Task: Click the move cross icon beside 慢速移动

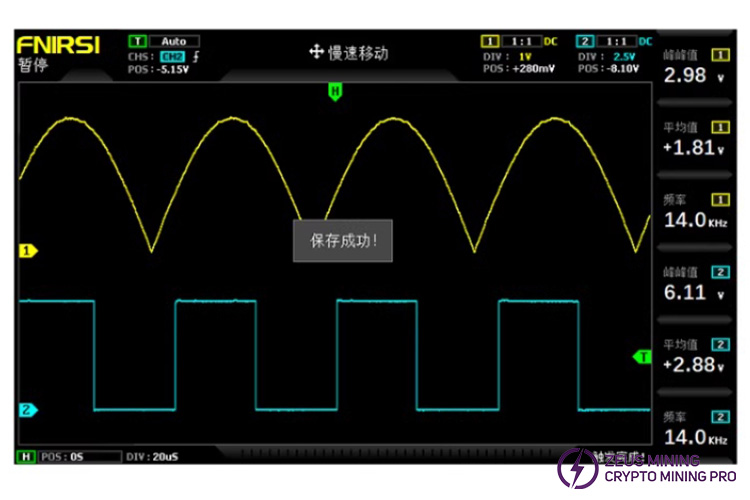Action: pos(317,52)
